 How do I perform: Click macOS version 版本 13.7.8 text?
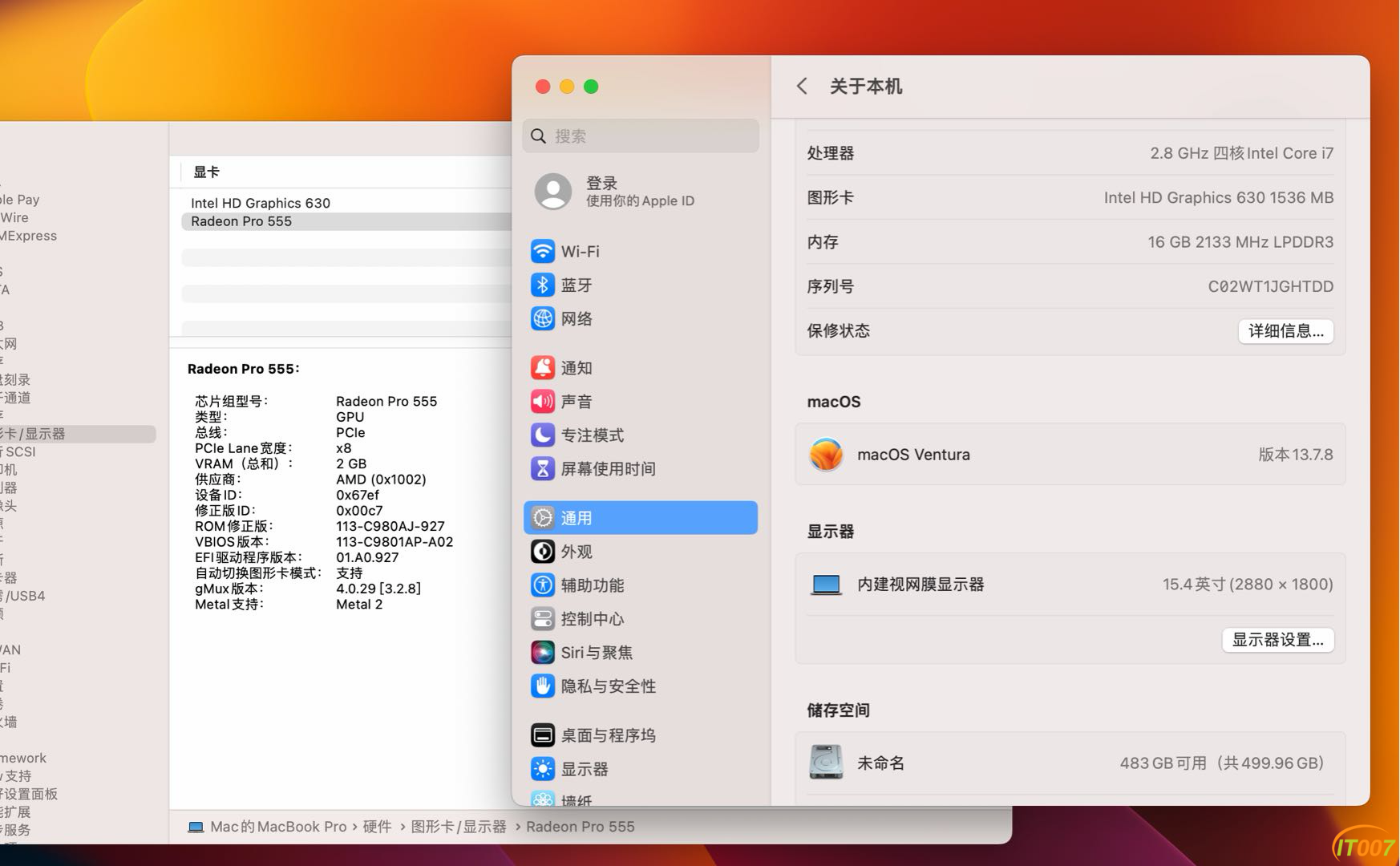click(x=1296, y=455)
